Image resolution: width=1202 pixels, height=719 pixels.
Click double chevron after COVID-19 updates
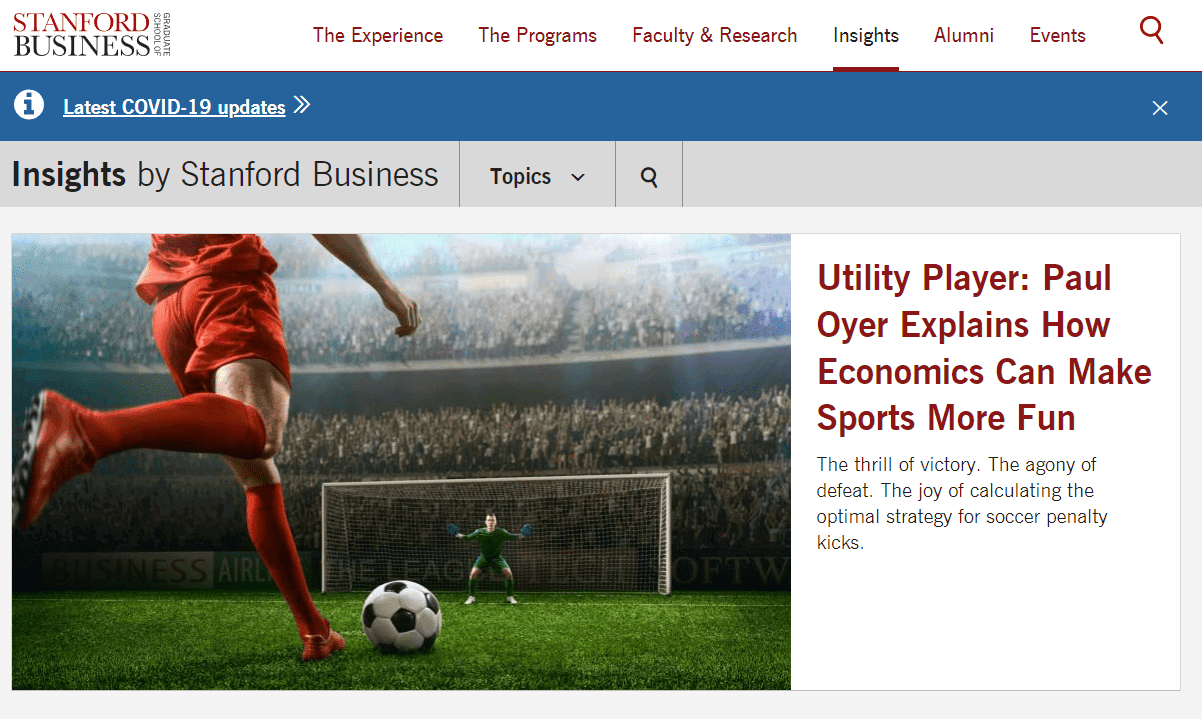(302, 105)
